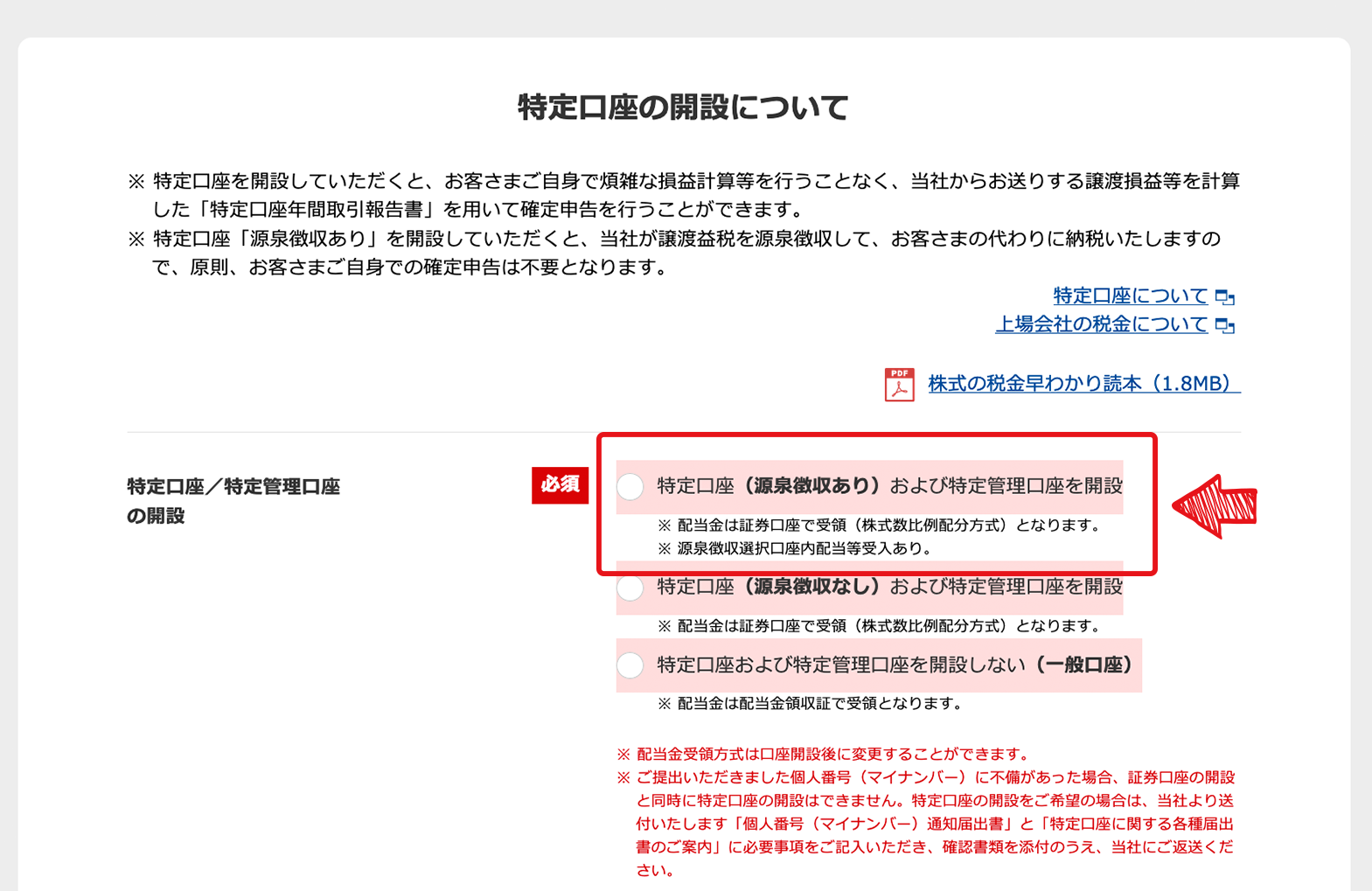Click 特定口座および特定管理口座を開設しない label text
The height and width of the screenshot is (891, 1372).
pos(895,665)
